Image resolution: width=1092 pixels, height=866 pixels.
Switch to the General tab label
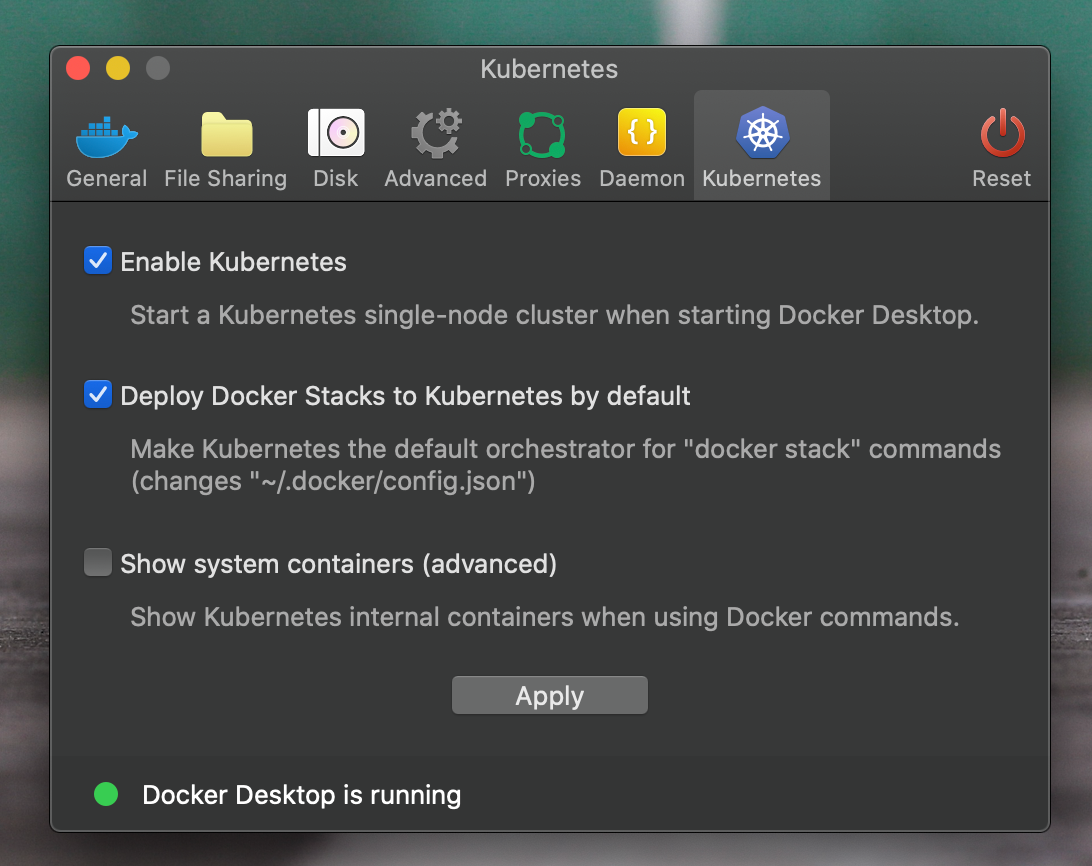(107, 178)
